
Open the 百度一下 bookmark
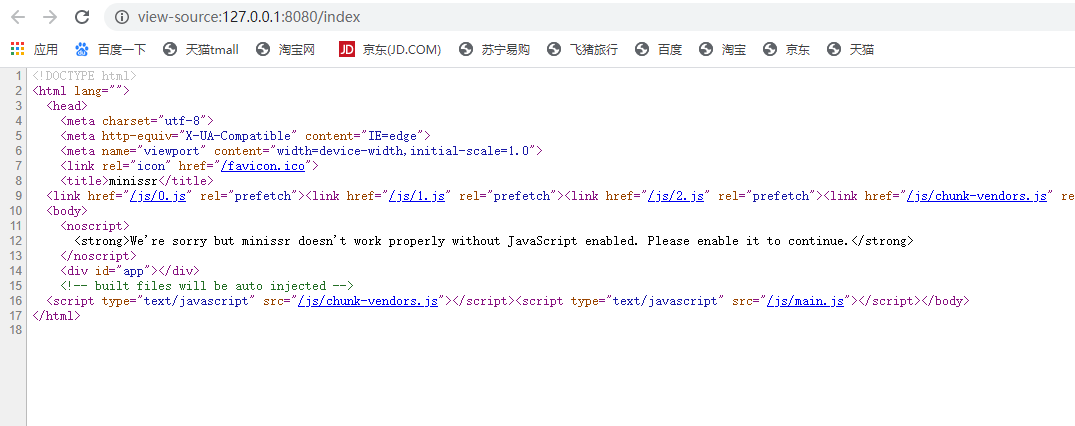point(110,49)
